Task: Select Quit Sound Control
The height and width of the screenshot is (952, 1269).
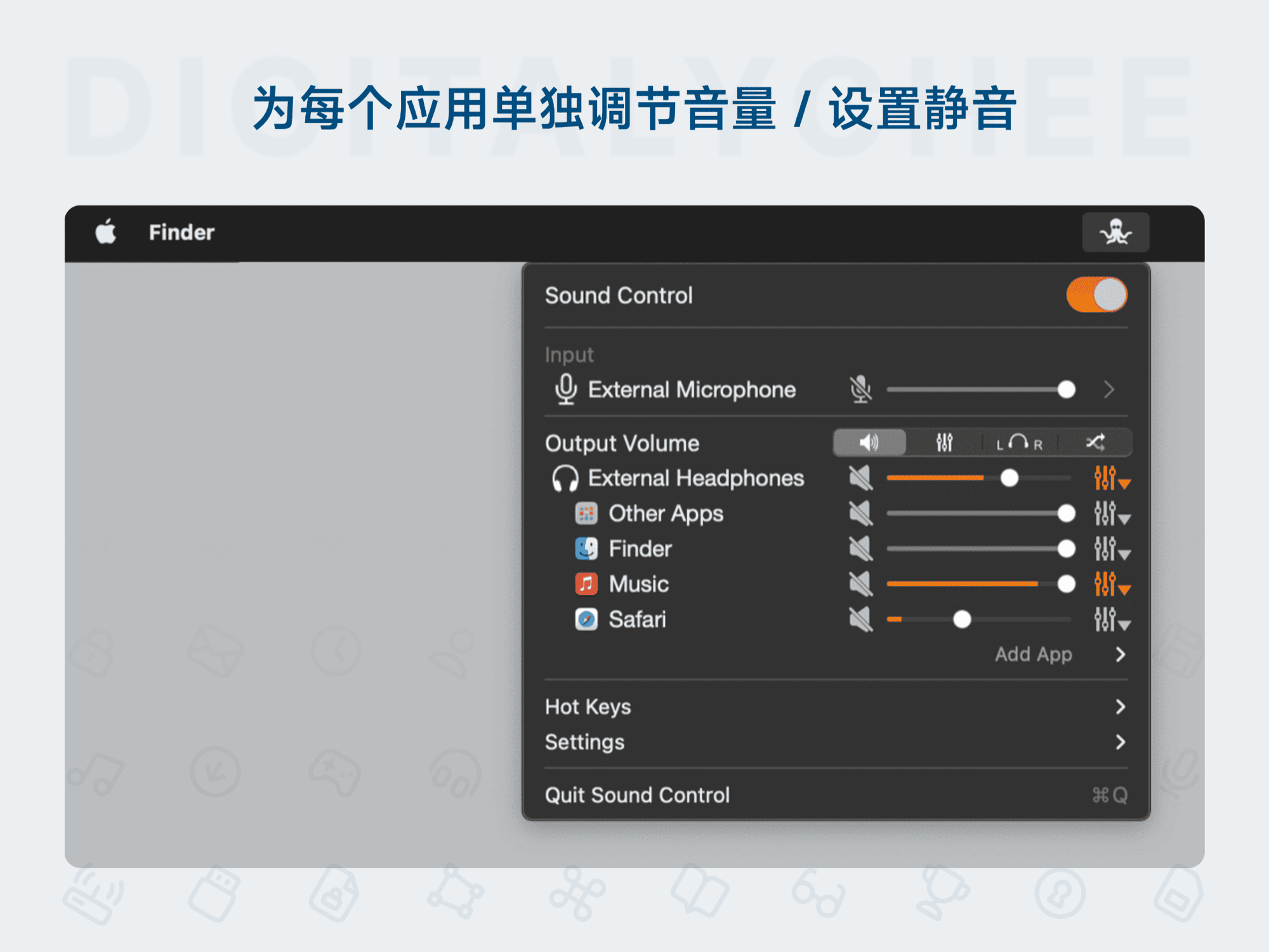Action: [637, 795]
